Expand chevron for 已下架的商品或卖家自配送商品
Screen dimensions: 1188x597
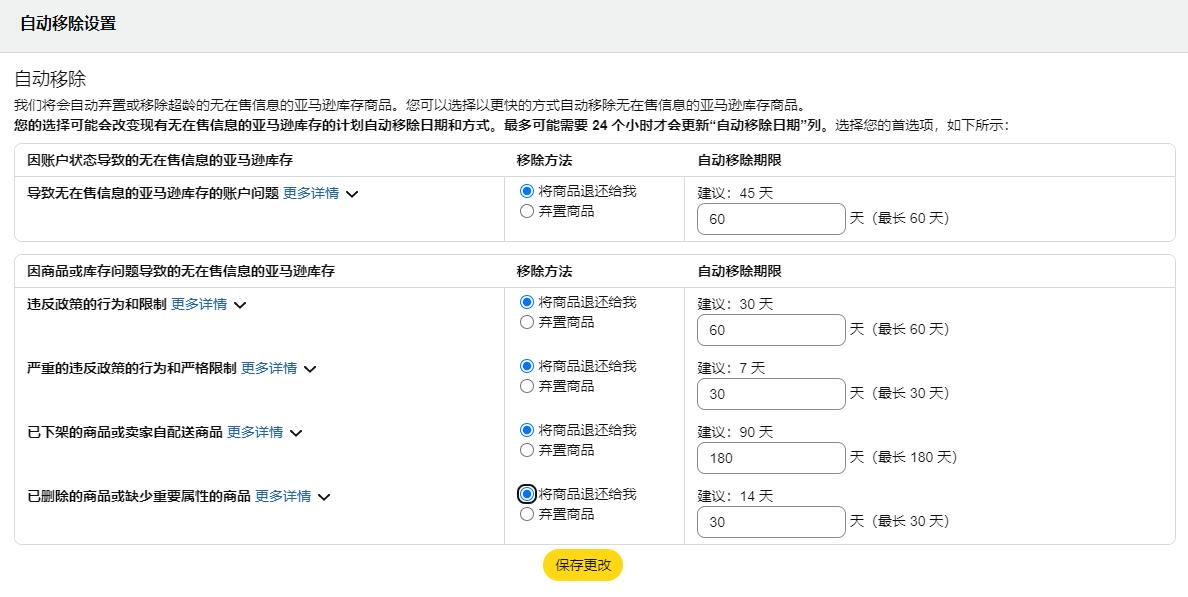coord(296,433)
